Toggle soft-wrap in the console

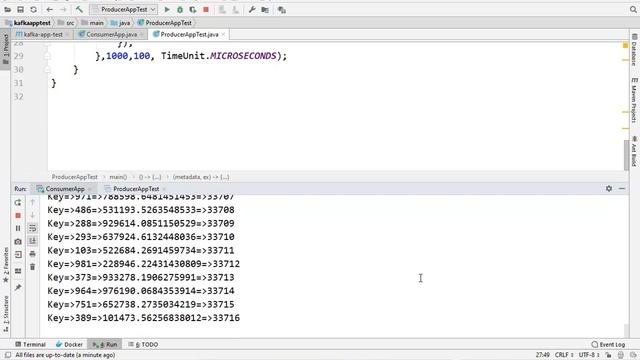(x=33, y=229)
